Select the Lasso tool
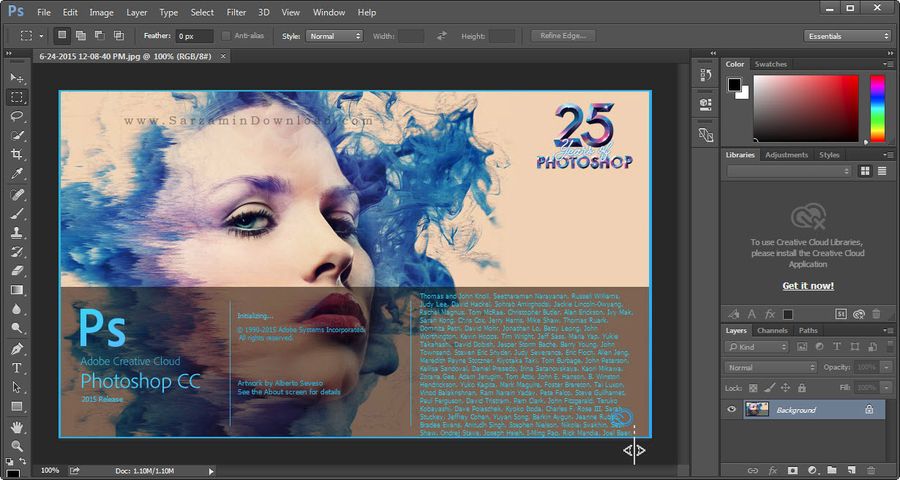 pos(17,116)
